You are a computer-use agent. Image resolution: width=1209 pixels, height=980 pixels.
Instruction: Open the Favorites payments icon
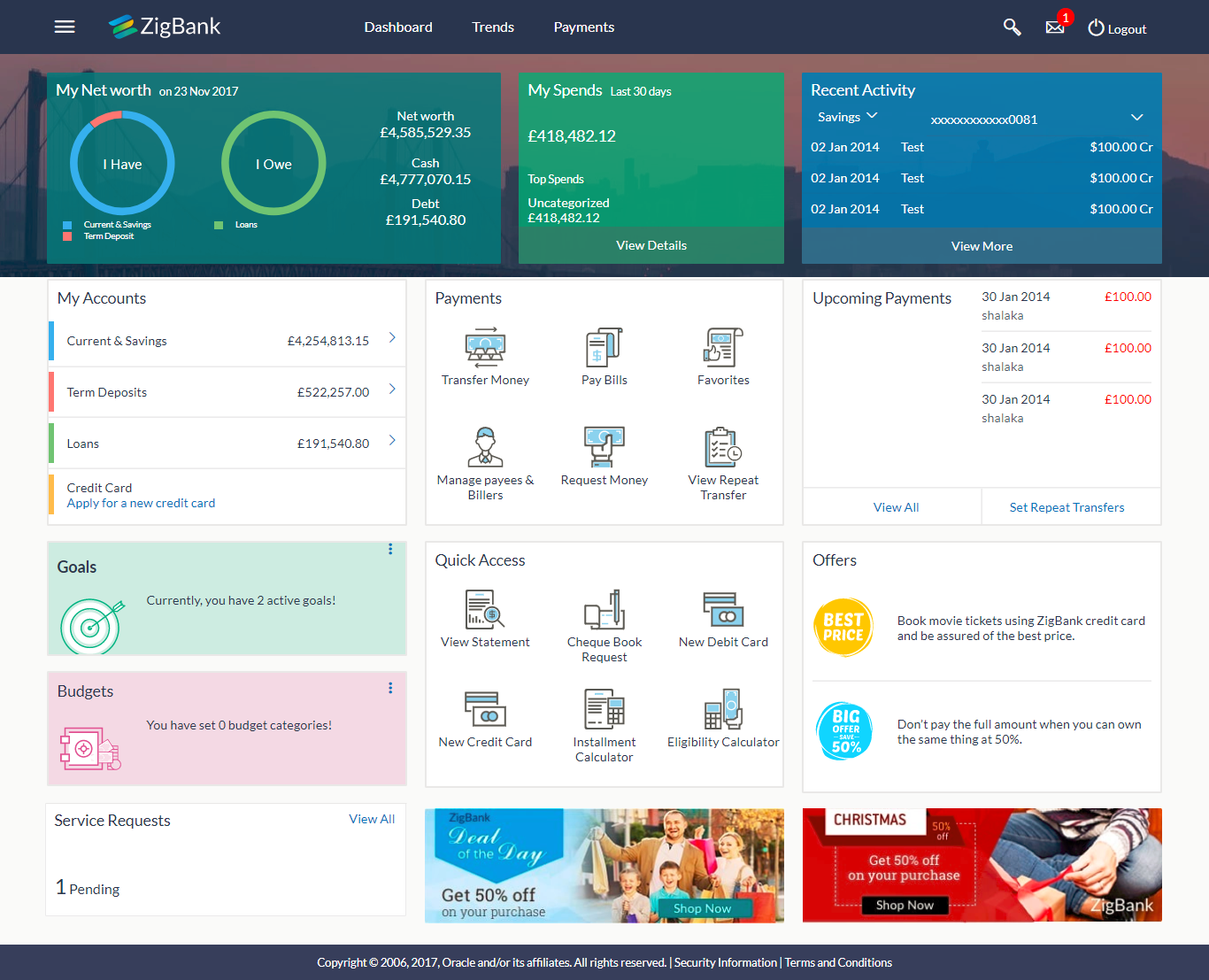723,347
